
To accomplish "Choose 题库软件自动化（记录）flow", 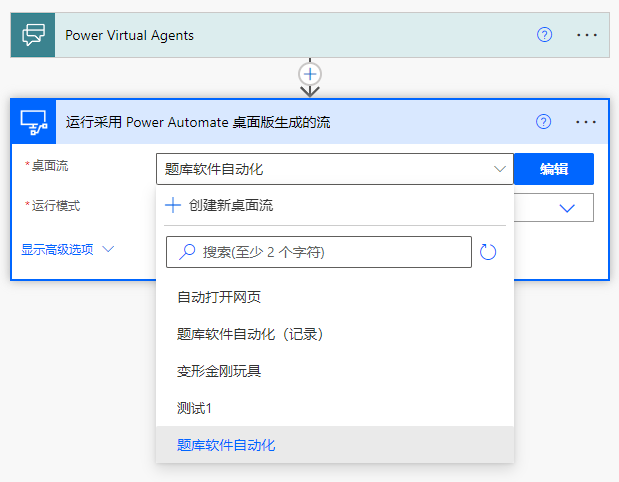I will [x=250, y=334].
